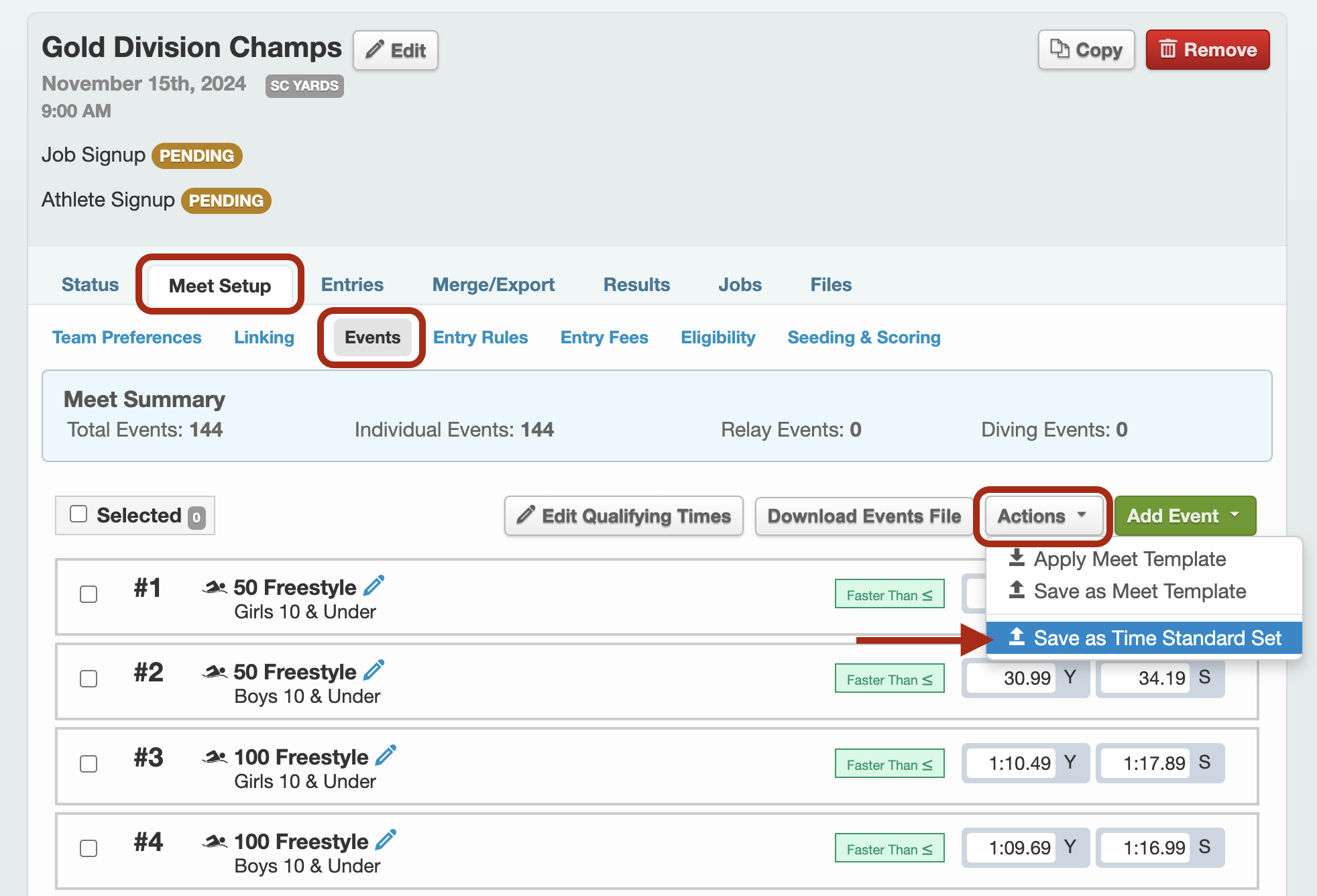Go to the Entries tab

click(x=352, y=284)
